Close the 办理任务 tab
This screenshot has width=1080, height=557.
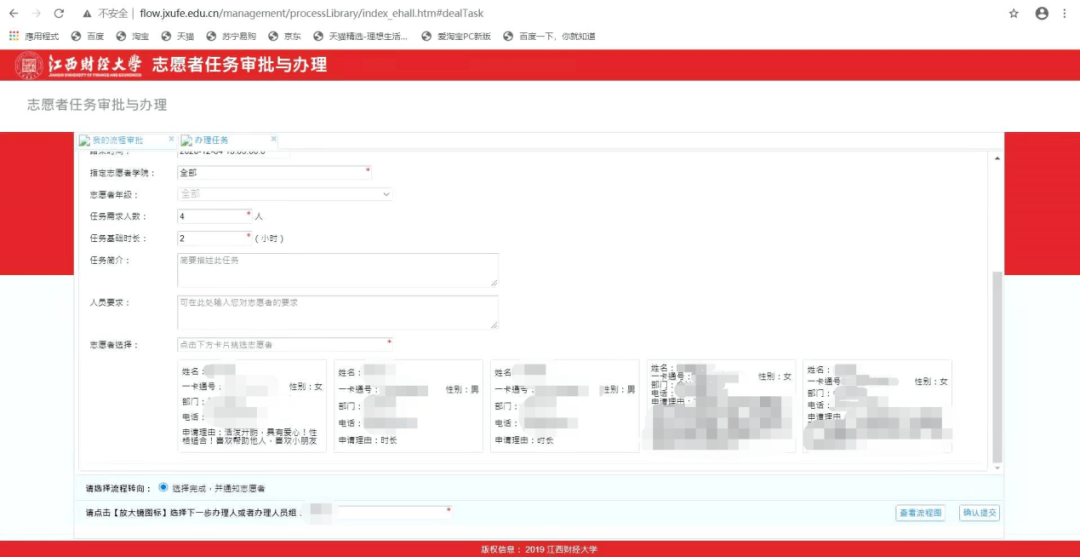tap(273, 139)
